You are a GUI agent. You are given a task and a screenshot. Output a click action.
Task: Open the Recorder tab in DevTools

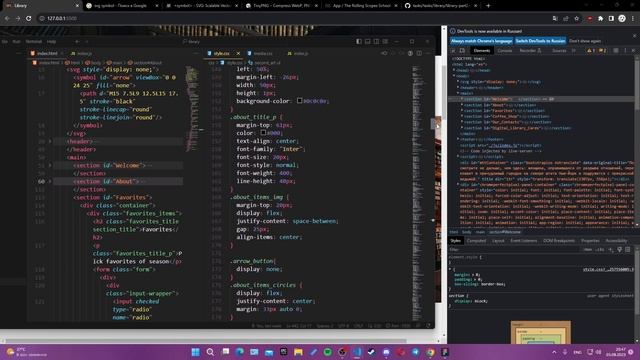coord(530,51)
